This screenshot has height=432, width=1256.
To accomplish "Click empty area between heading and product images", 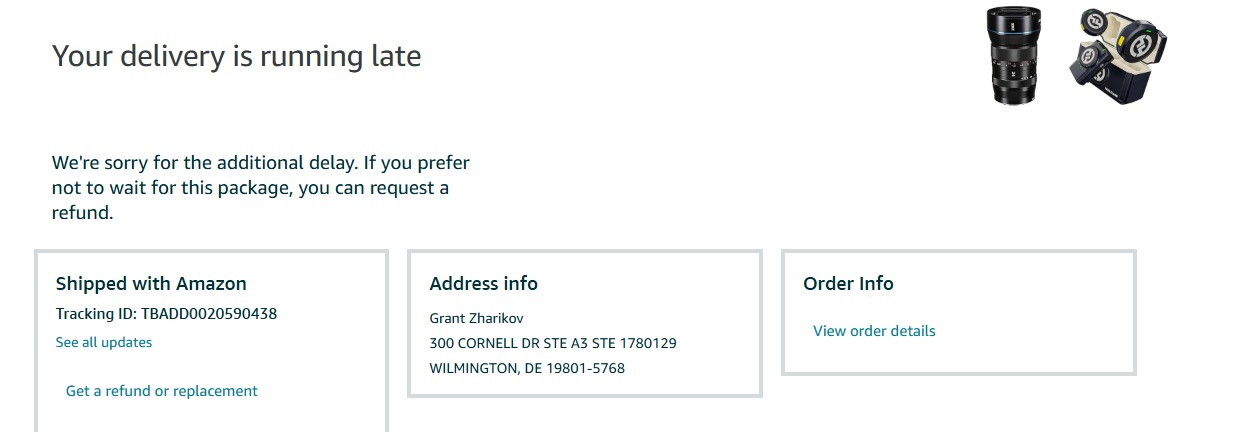I will click(700, 56).
